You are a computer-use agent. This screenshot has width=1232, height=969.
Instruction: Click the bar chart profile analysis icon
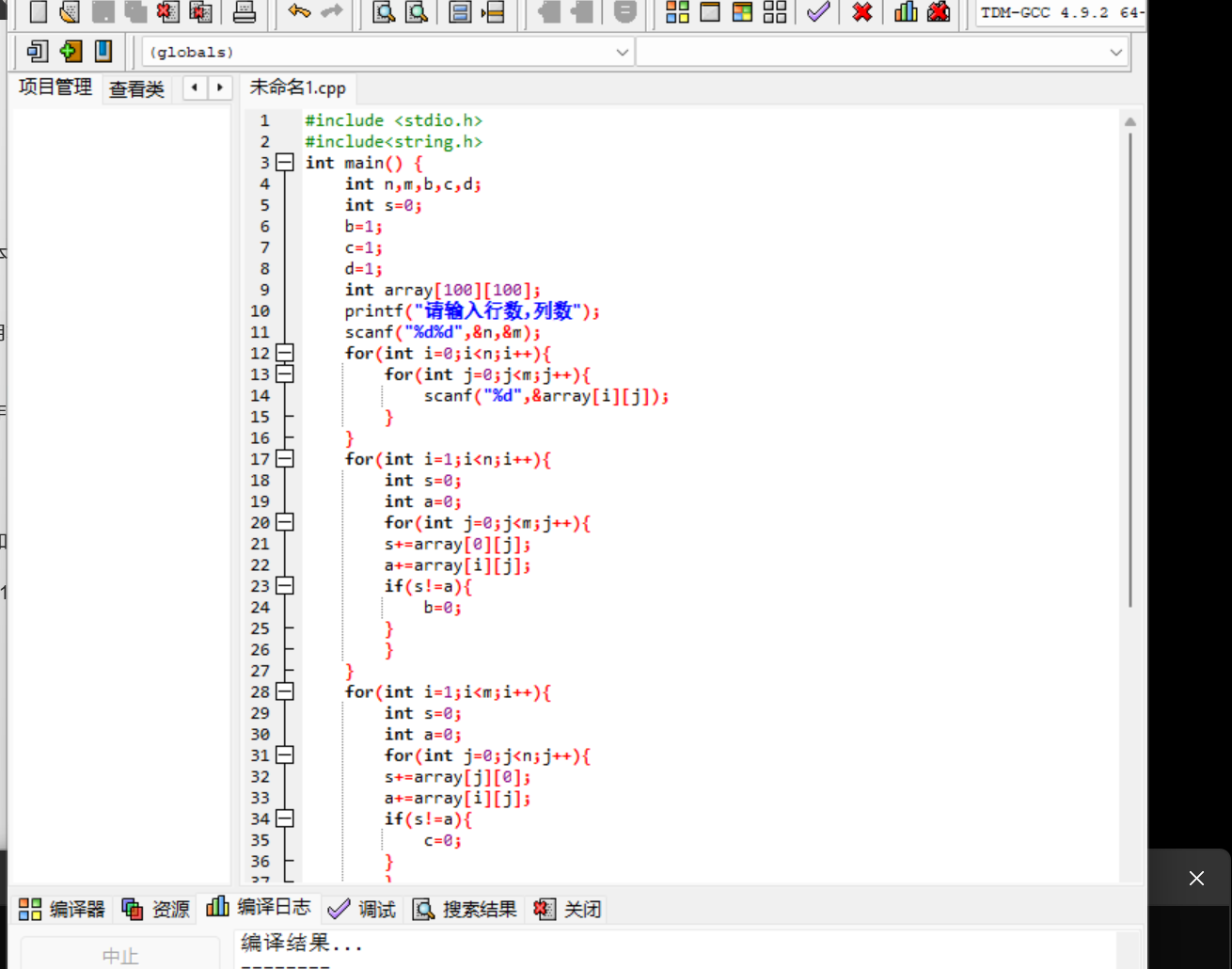[906, 11]
